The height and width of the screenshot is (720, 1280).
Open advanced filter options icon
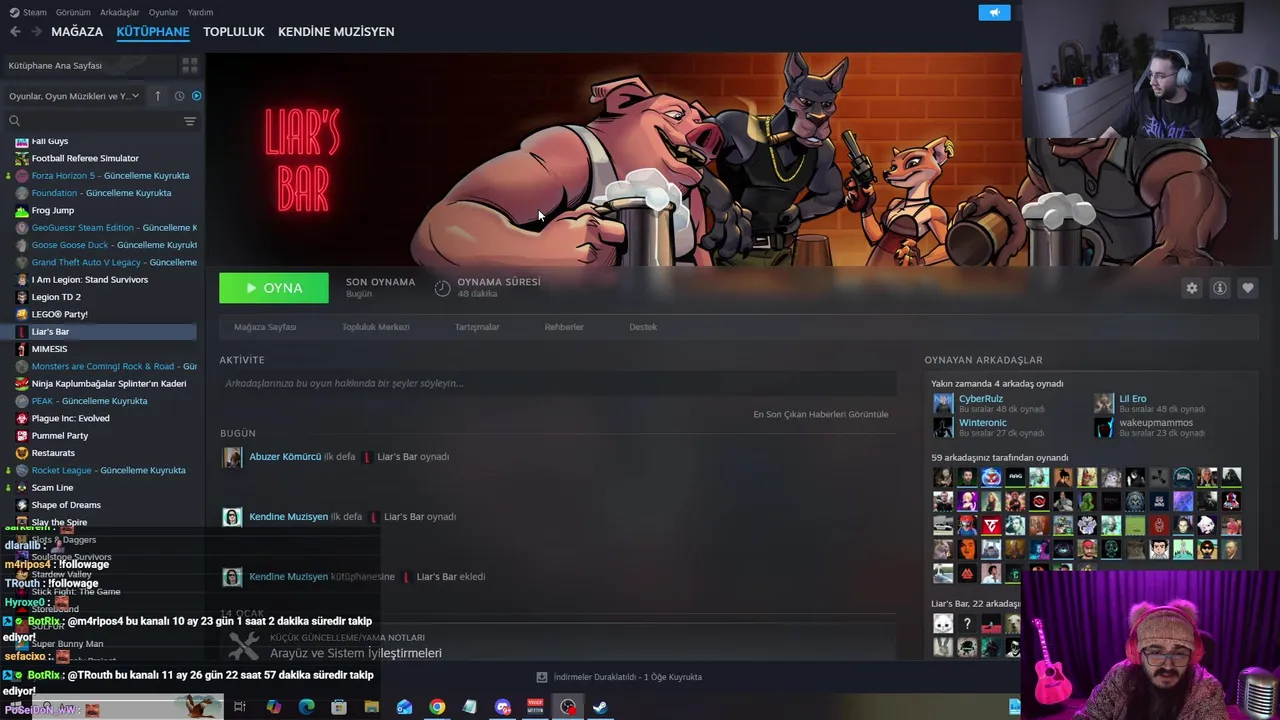190,121
